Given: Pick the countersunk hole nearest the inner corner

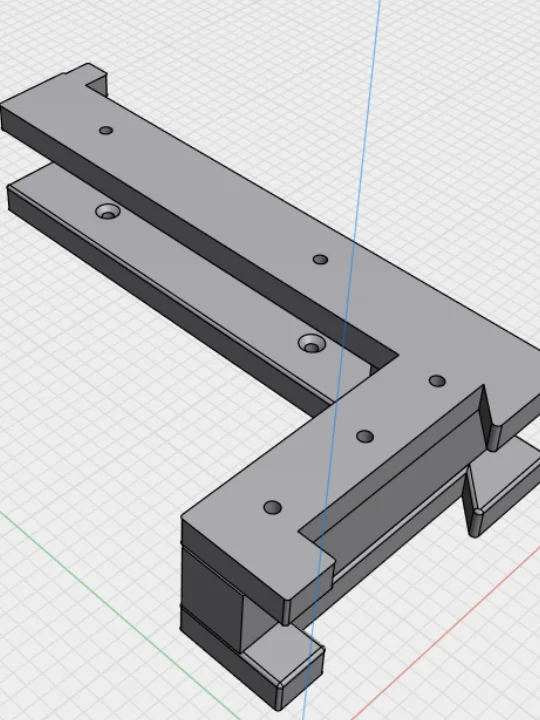Looking at the screenshot, I should (312, 343).
